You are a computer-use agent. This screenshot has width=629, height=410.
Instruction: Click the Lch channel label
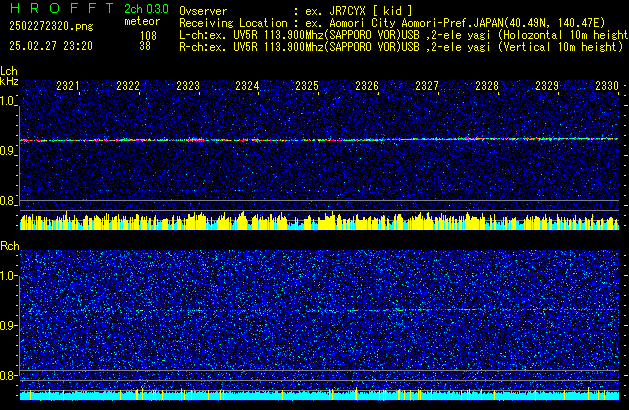[9, 71]
